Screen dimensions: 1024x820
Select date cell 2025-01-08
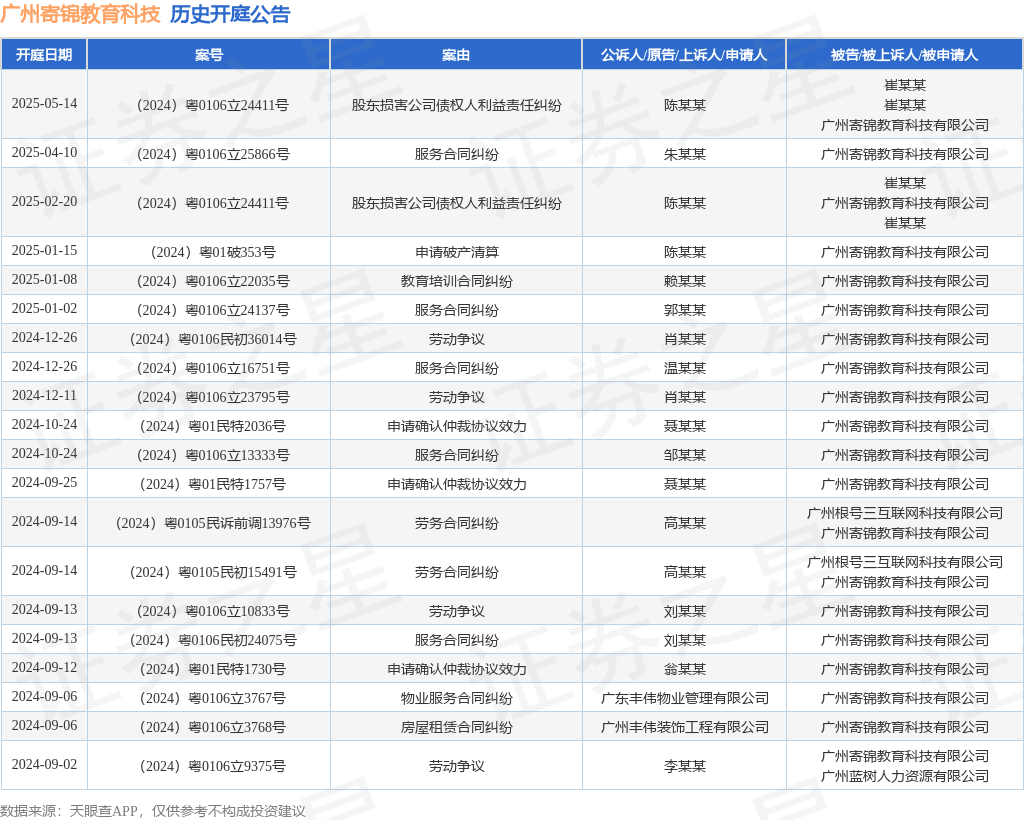(44, 279)
